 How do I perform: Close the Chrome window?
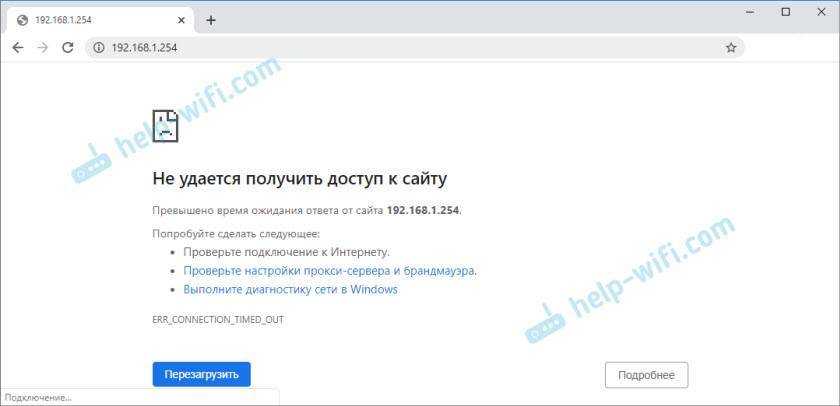click(x=820, y=12)
